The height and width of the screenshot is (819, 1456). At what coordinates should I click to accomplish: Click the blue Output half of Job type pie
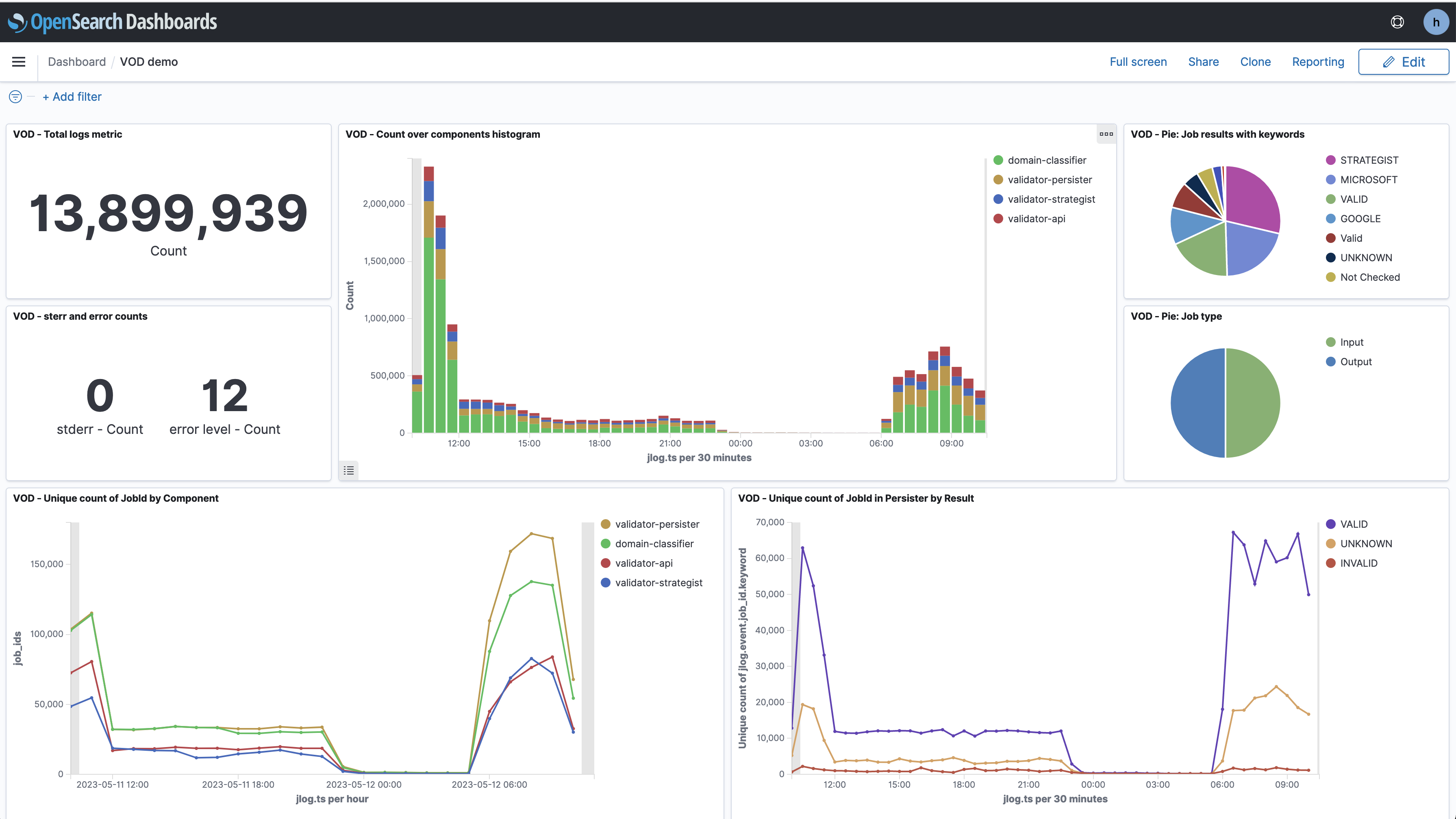(1197, 403)
